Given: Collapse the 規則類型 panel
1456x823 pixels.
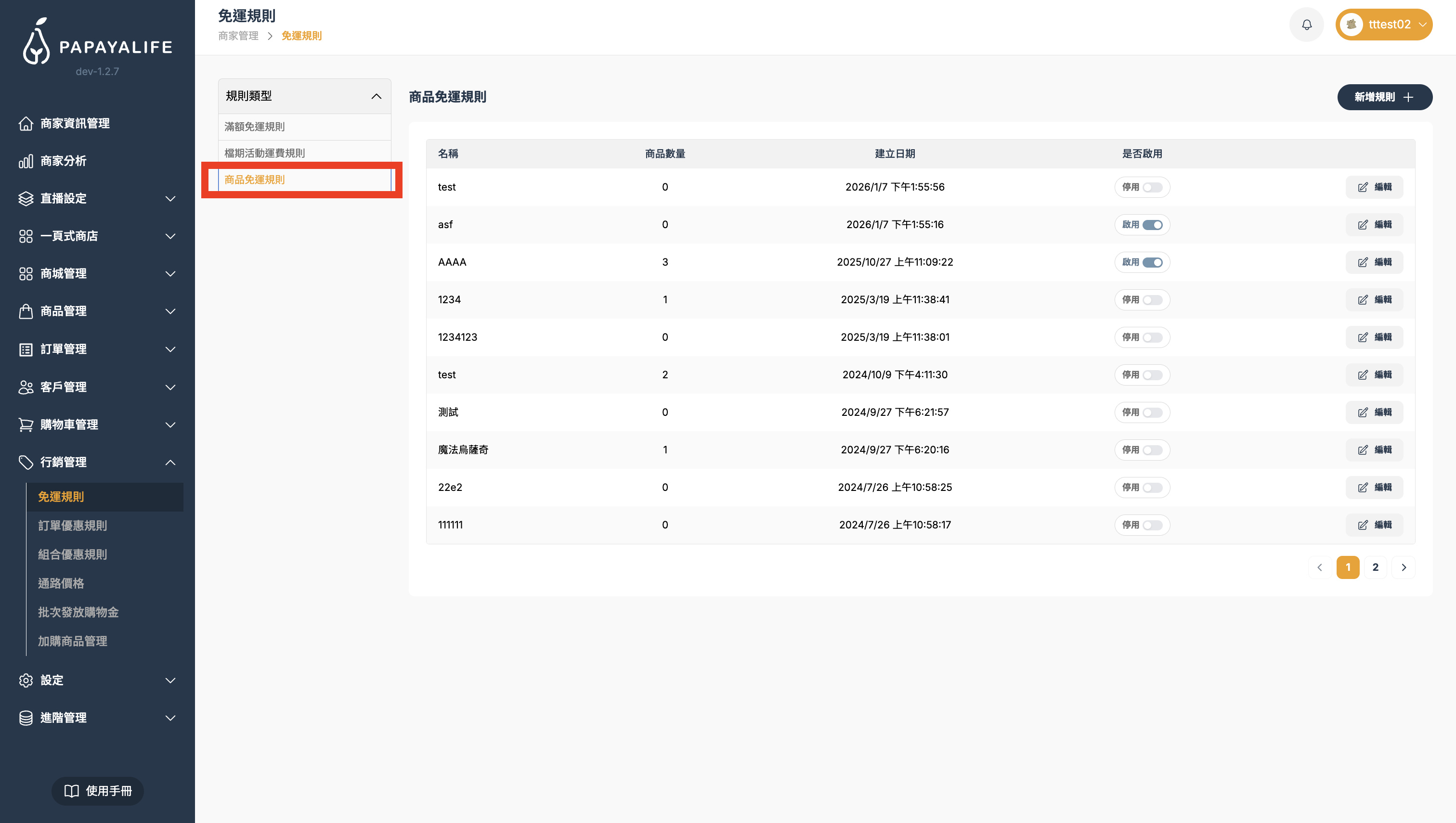Looking at the screenshot, I should [x=376, y=96].
